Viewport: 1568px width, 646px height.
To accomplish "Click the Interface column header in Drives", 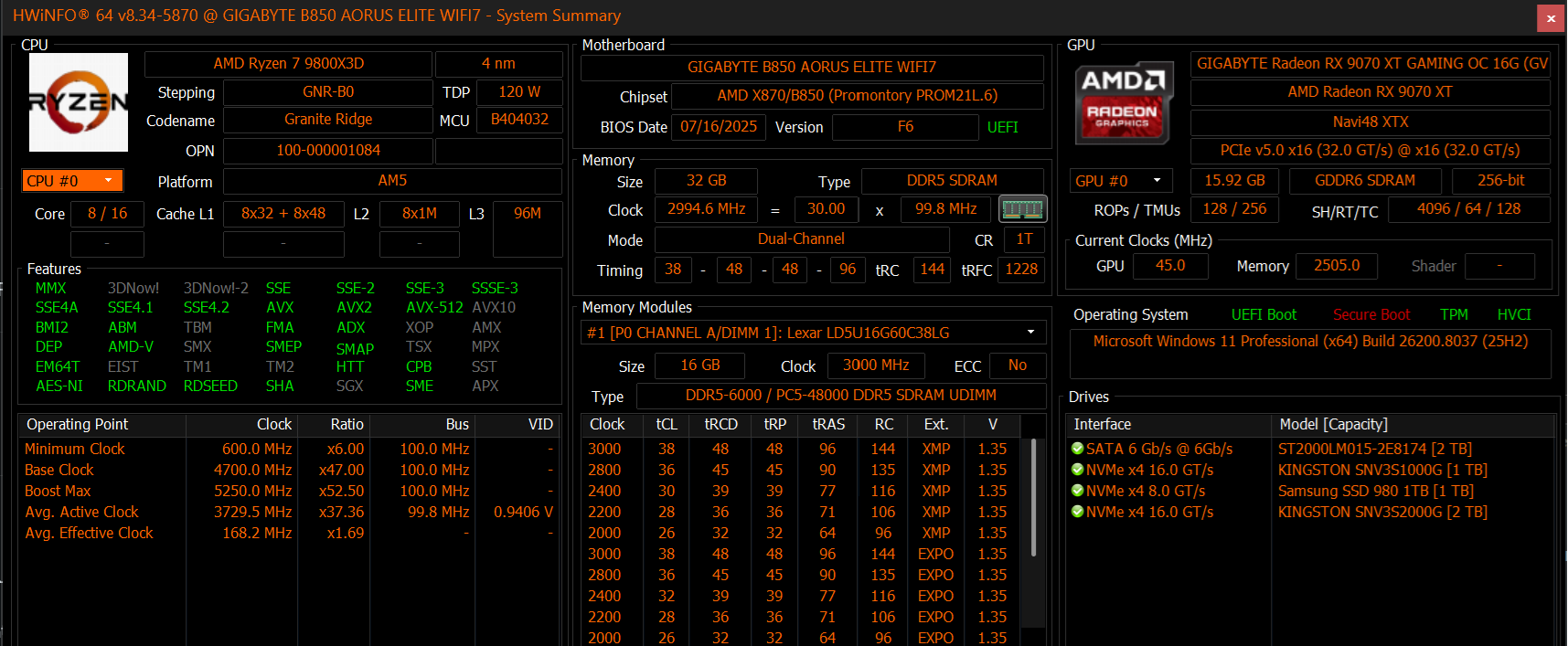I will coord(1169,424).
